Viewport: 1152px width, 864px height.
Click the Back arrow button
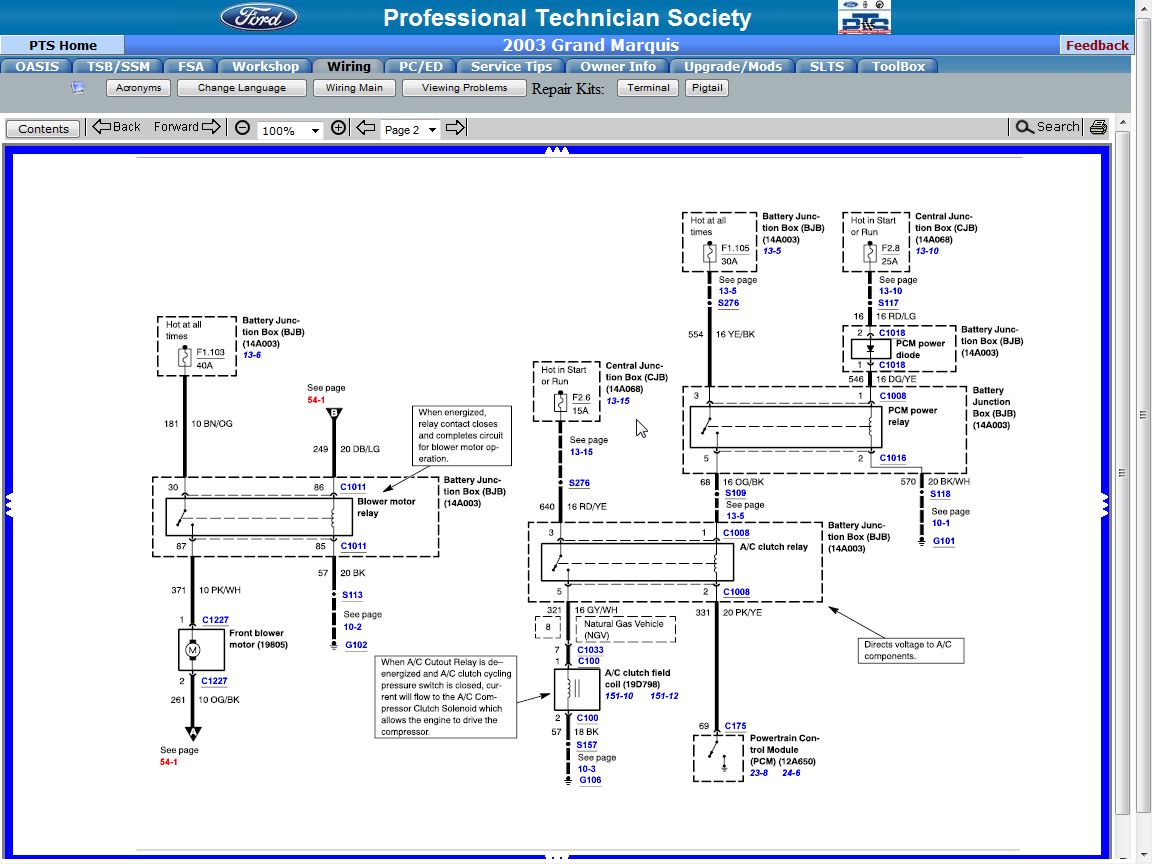116,127
